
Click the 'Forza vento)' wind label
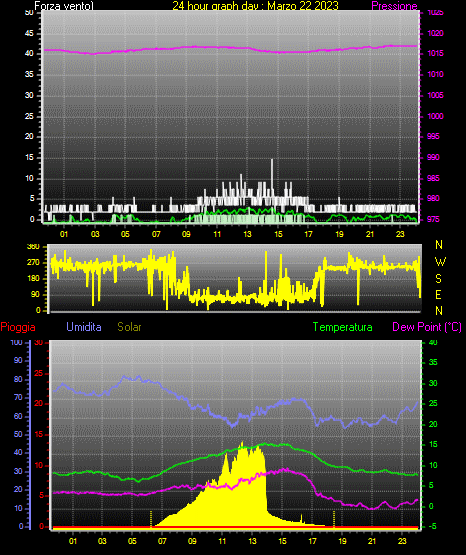[64, 6]
